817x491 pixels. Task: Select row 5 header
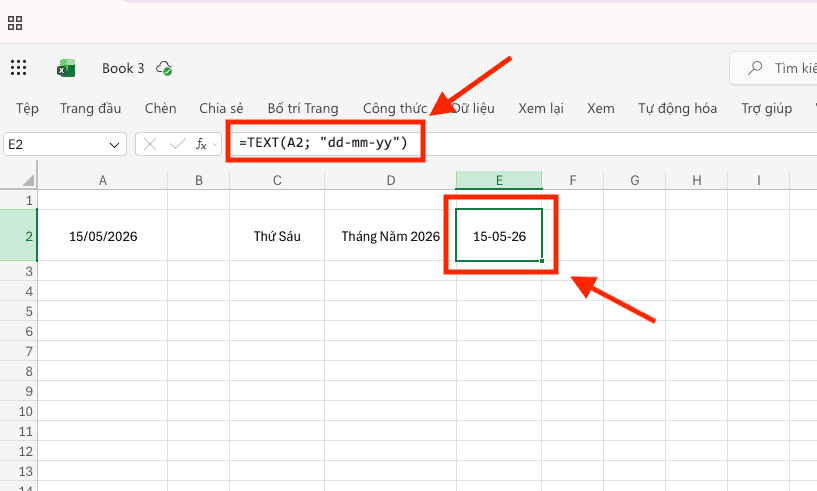19,311
